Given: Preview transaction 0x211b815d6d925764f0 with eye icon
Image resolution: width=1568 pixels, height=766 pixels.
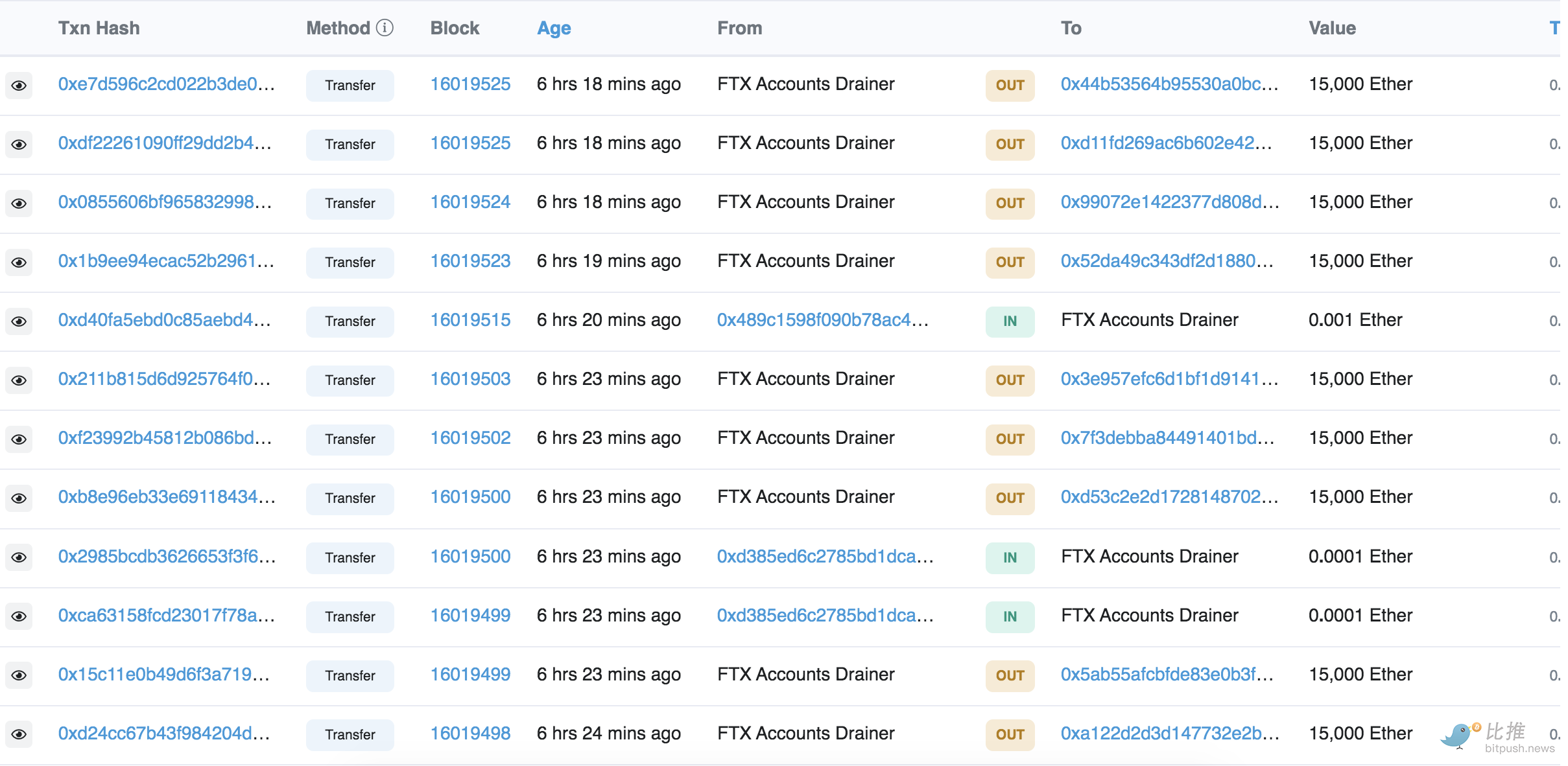Looking at the screenshot, I should click(x=19, y=380).
